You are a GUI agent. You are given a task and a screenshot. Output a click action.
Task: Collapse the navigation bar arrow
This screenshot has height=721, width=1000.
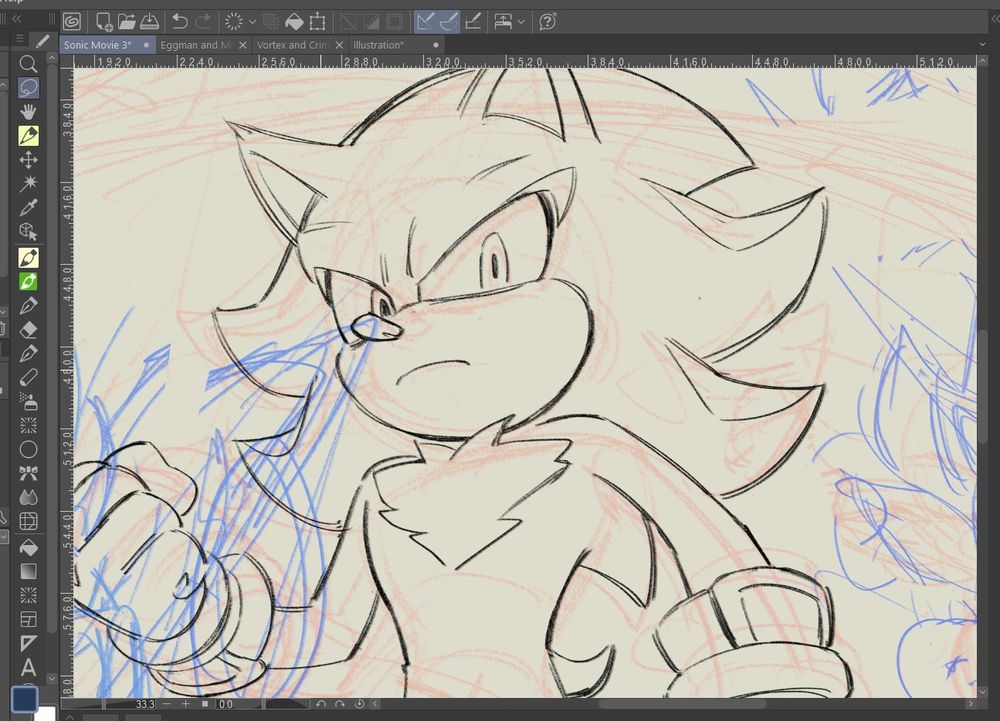click(x=375, y=704)
